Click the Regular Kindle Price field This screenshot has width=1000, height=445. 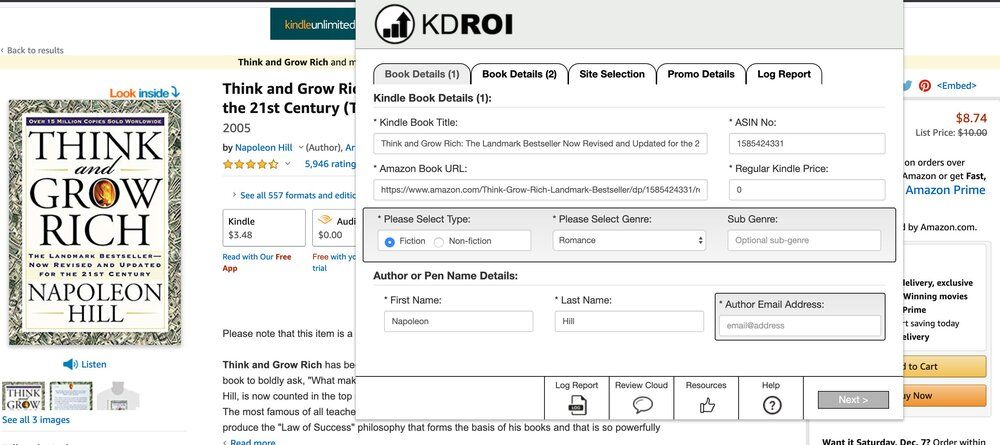click(807, 189)
